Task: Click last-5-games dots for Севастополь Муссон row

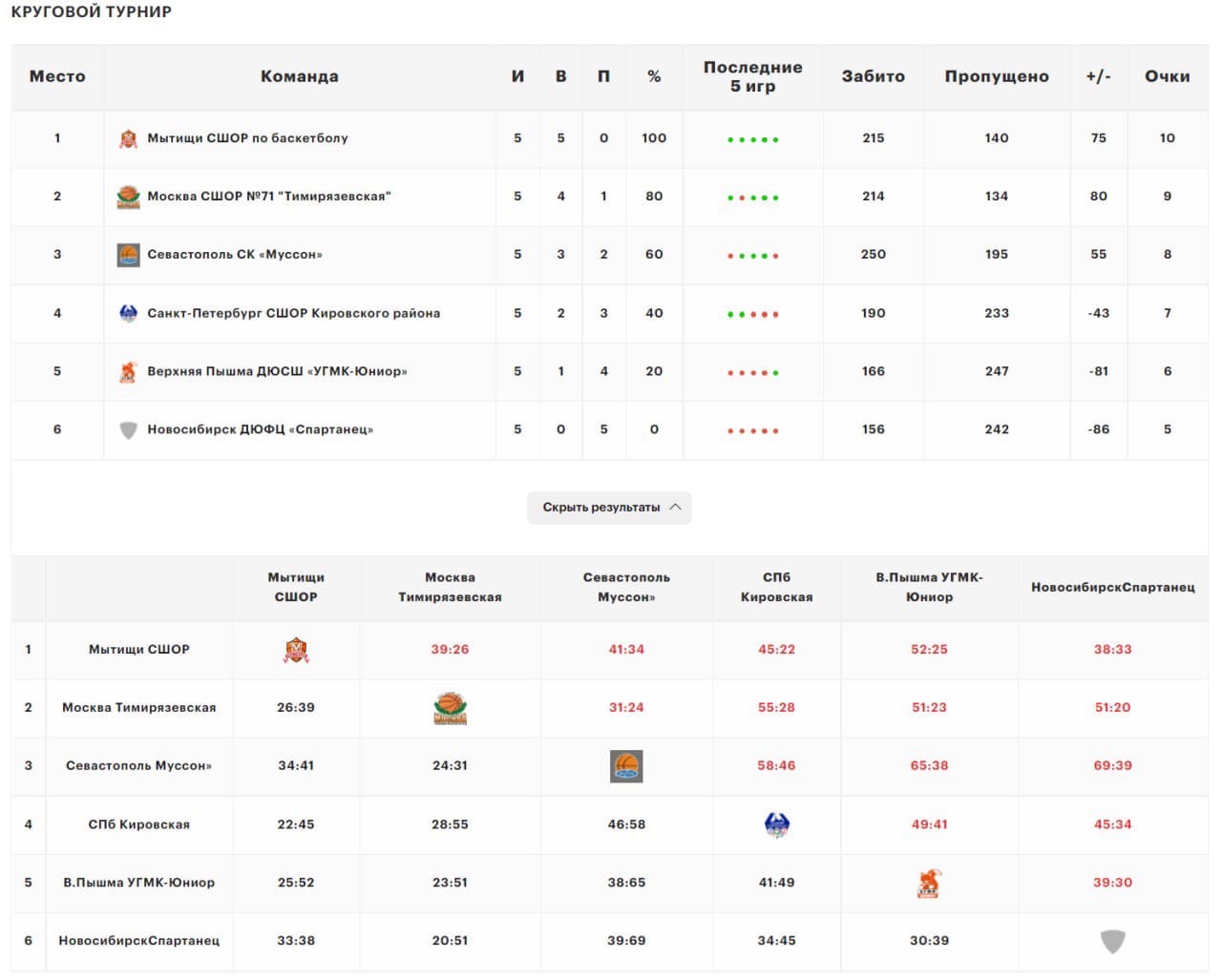Action: coord(753,256)
